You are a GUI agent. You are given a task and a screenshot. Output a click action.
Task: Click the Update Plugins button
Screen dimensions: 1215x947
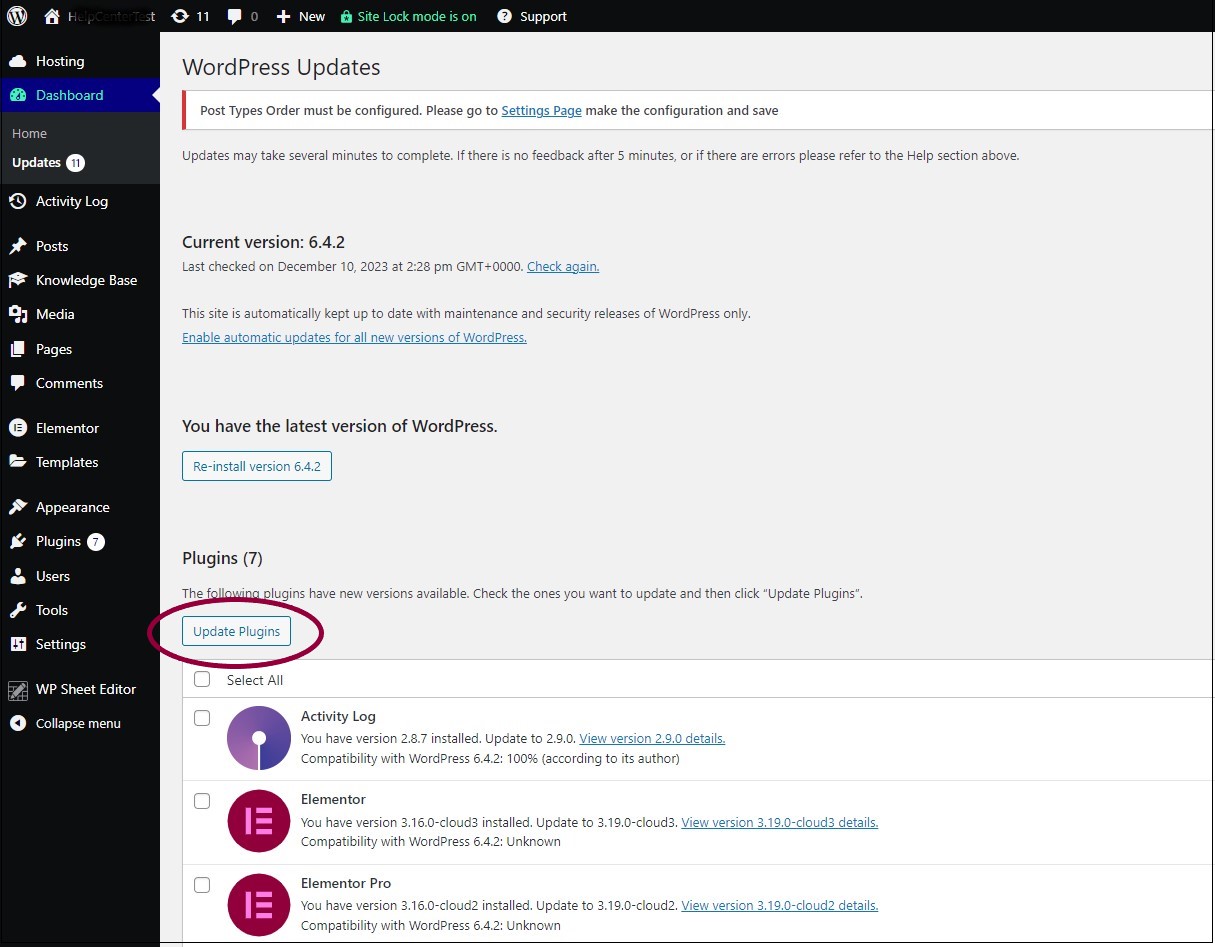(x=237, y=631)
